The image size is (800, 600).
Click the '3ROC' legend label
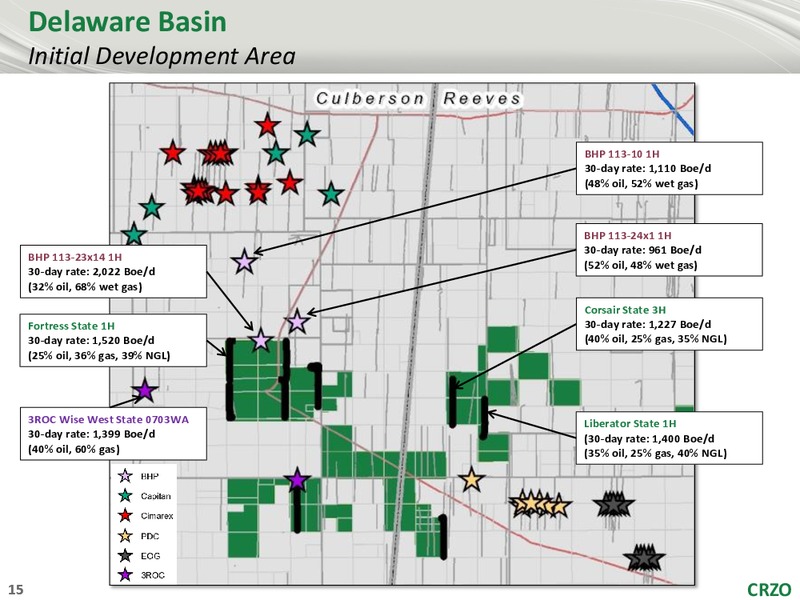[x=153, y=575]
